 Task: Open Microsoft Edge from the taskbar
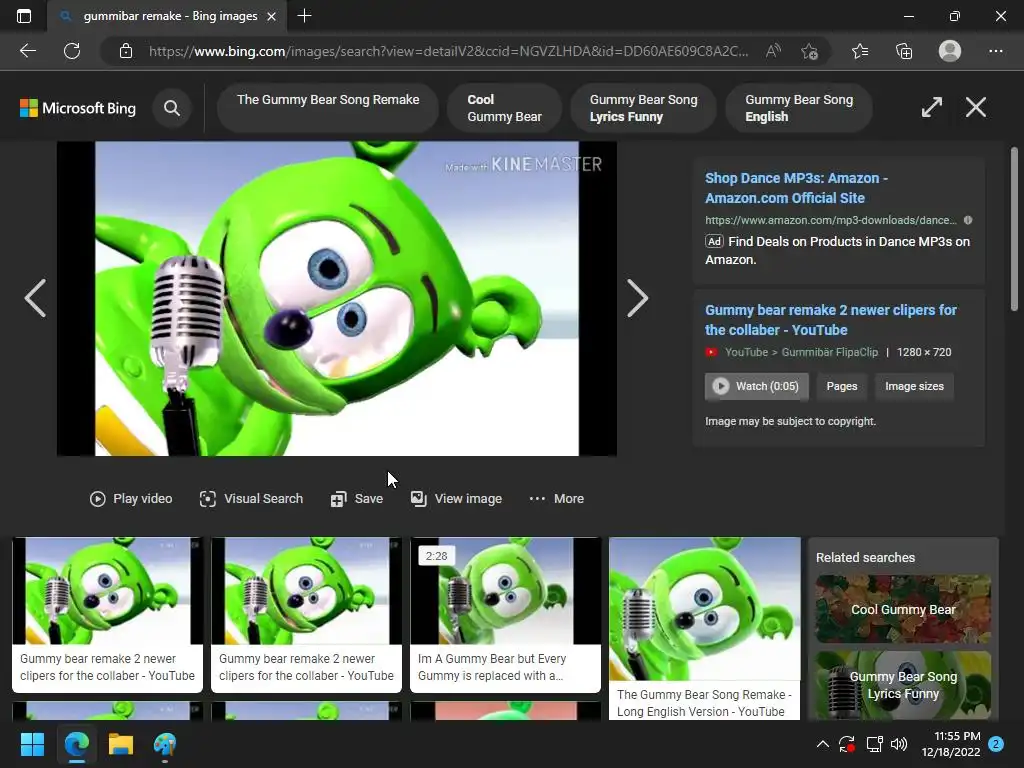coord(76,744)
